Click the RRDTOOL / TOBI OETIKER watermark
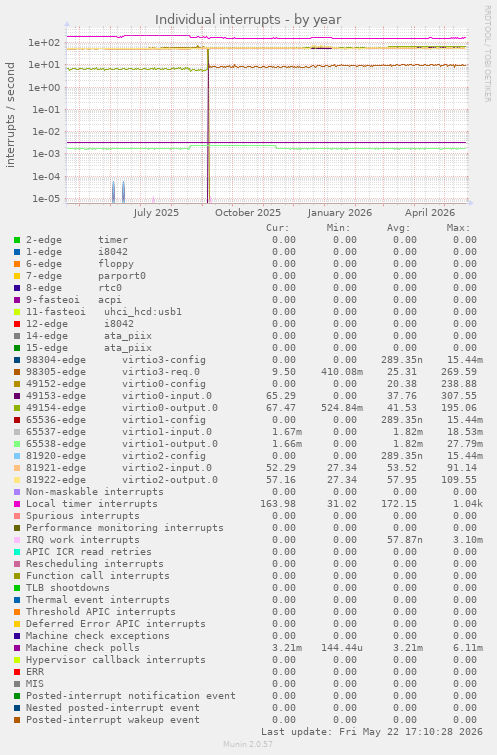The height and width of the screenshot is (755, 497). [487, 54]
